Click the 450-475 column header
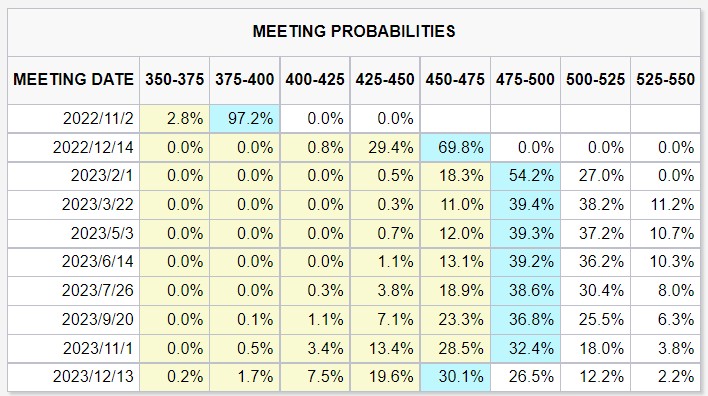708x396 pixels. (455, 79)
